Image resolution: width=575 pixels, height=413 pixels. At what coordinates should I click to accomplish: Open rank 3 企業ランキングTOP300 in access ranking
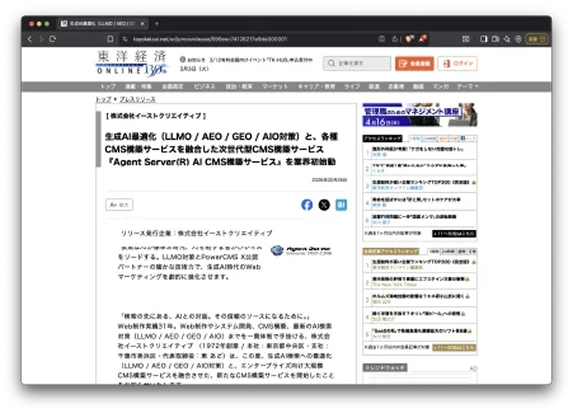click(x=420, y=182)
